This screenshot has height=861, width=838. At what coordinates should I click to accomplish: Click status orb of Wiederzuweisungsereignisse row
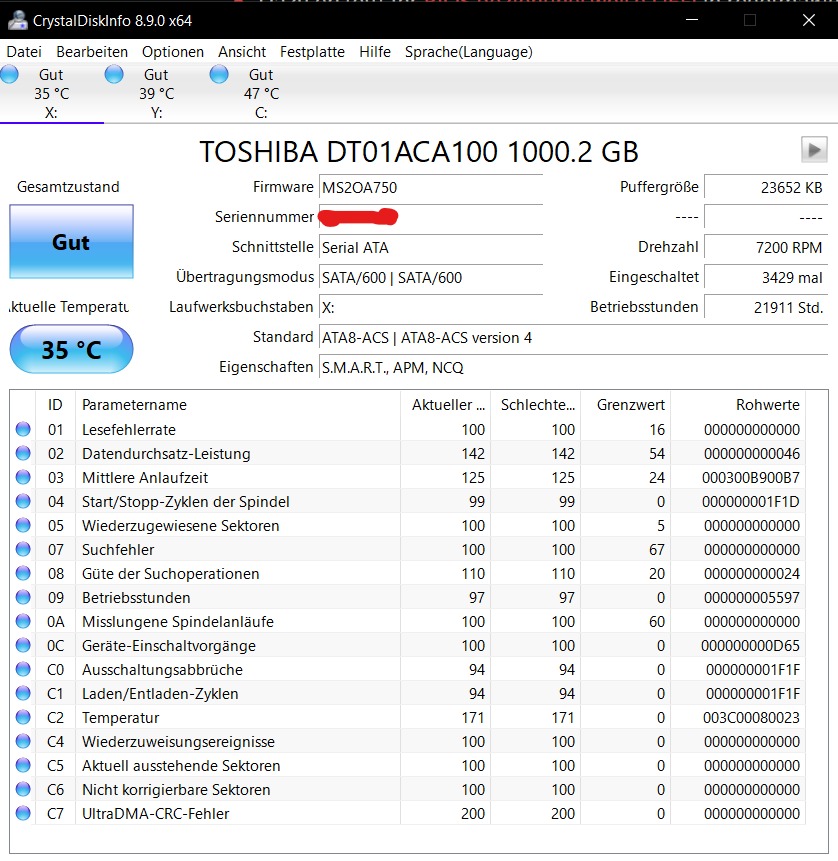point(23,741)
